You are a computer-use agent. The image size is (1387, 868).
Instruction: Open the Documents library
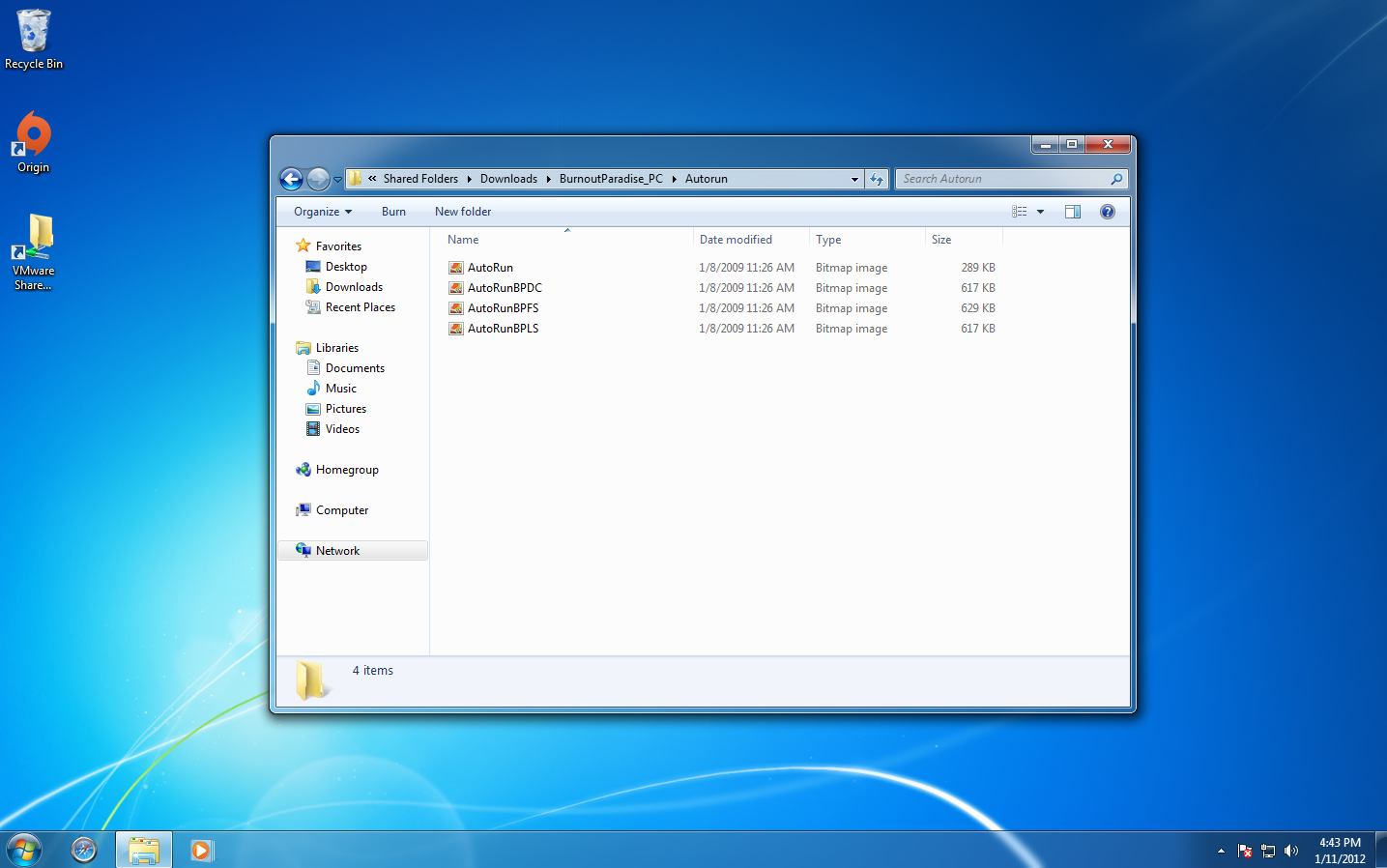tap(355, 368)
